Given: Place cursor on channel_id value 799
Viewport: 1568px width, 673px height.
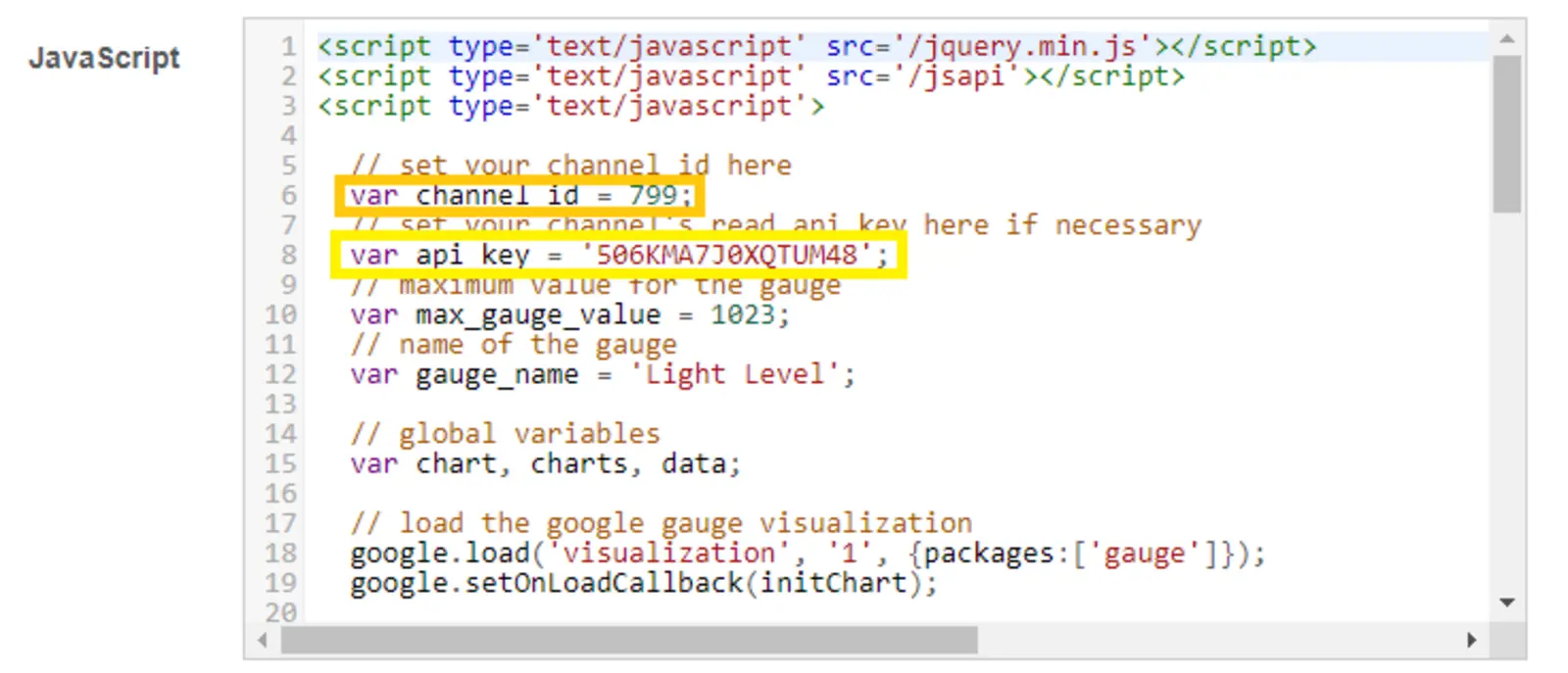Looking at the screenshot, I should (653, 196).
